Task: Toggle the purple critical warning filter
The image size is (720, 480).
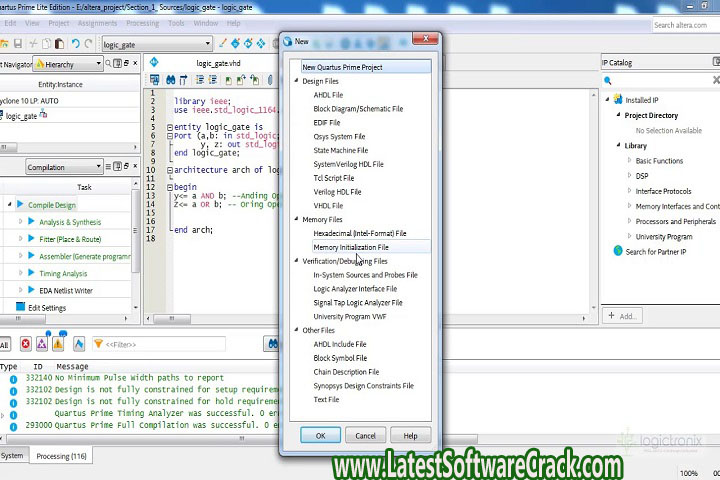Action: [x=42, y=344]
